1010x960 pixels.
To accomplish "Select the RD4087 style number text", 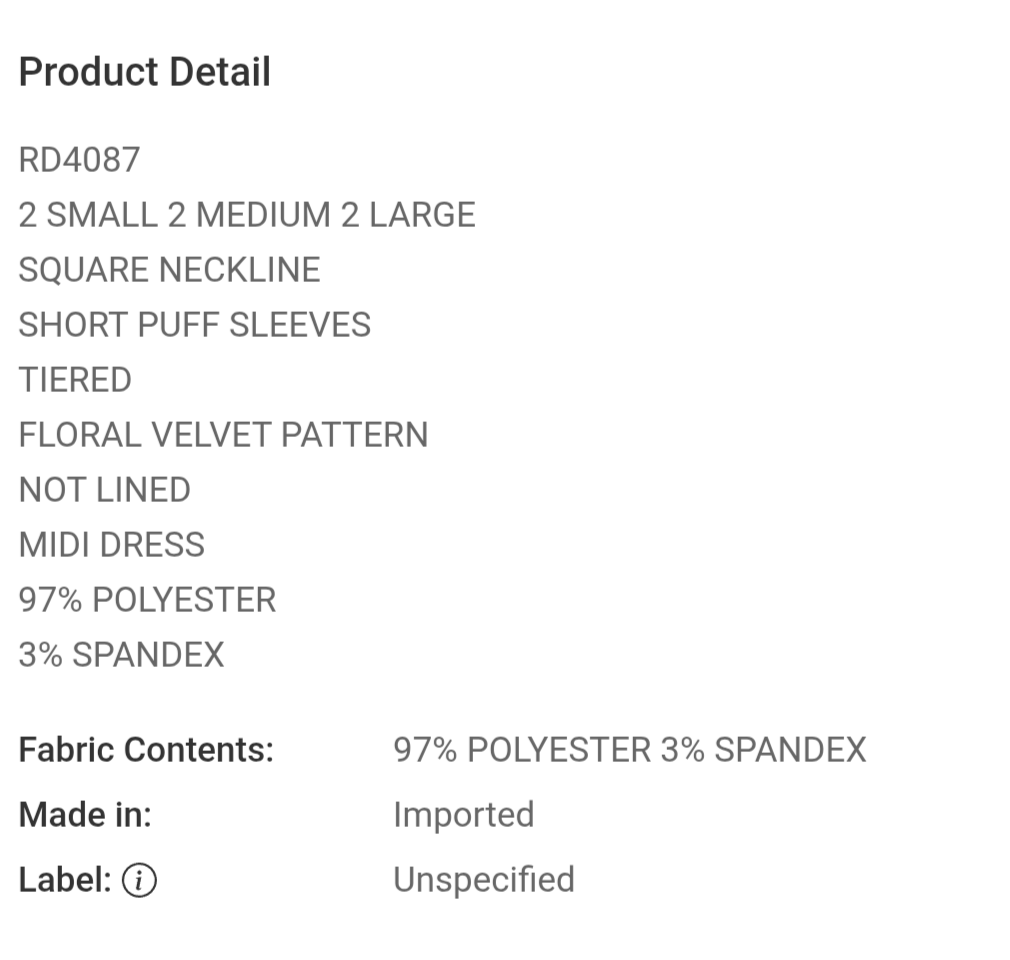I will [80, 160].
